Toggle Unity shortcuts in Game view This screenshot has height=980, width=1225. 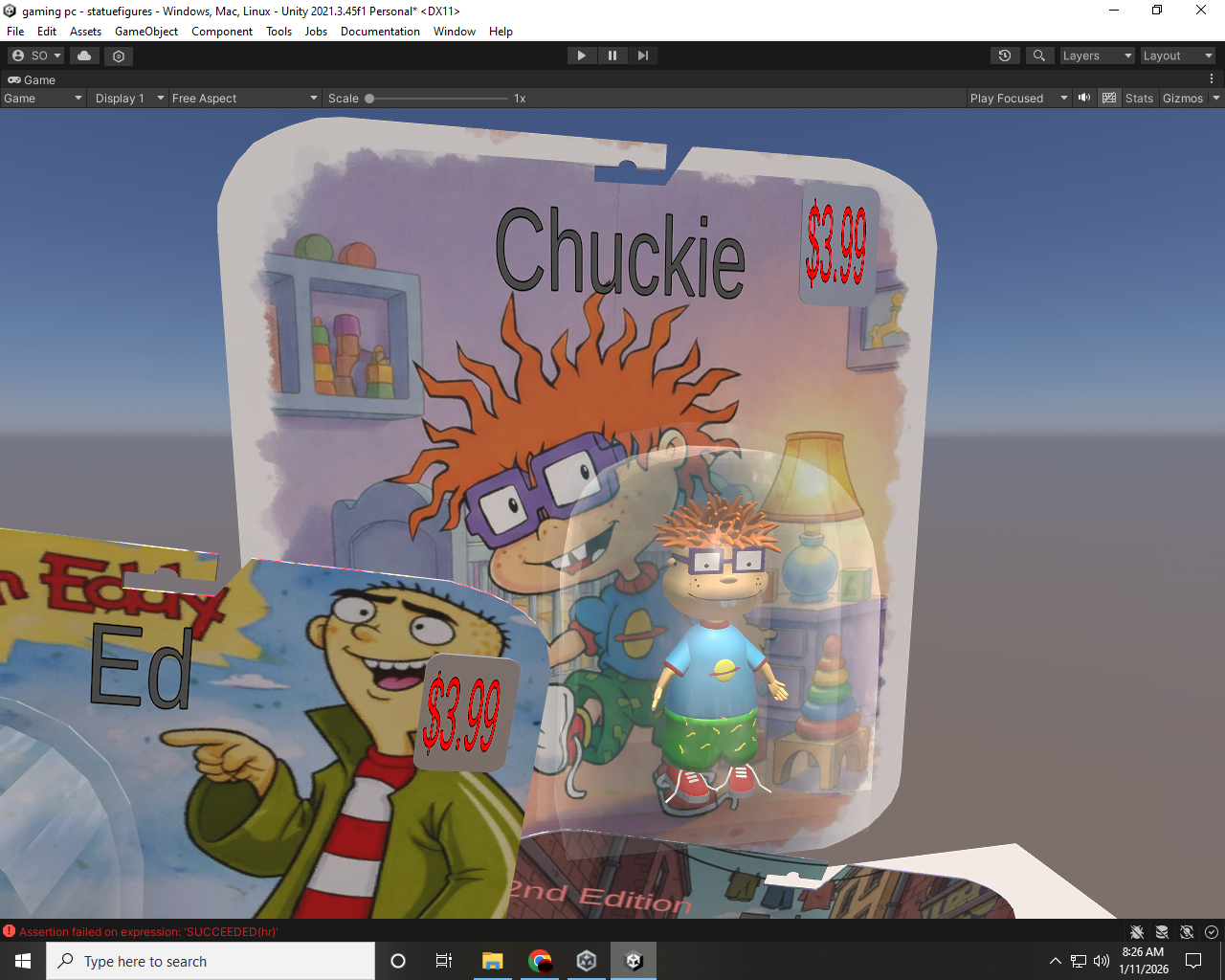click(1109, 98)
